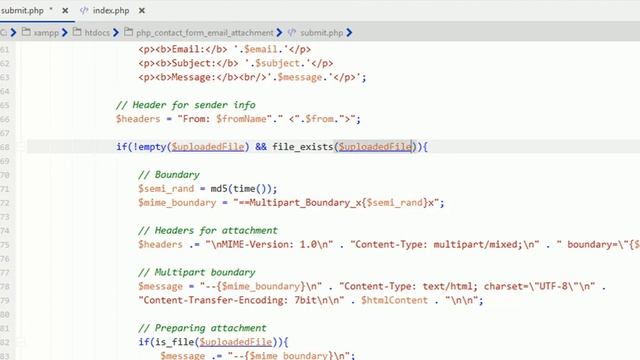Click $headers variable on line 66
The image size is (640, 360).
point(138,119)
